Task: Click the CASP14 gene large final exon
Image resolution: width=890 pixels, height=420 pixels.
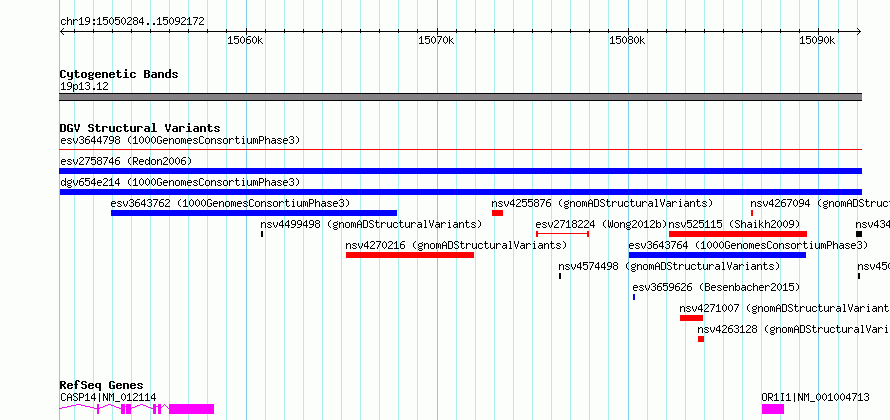Action: click(x=192, y=409)
